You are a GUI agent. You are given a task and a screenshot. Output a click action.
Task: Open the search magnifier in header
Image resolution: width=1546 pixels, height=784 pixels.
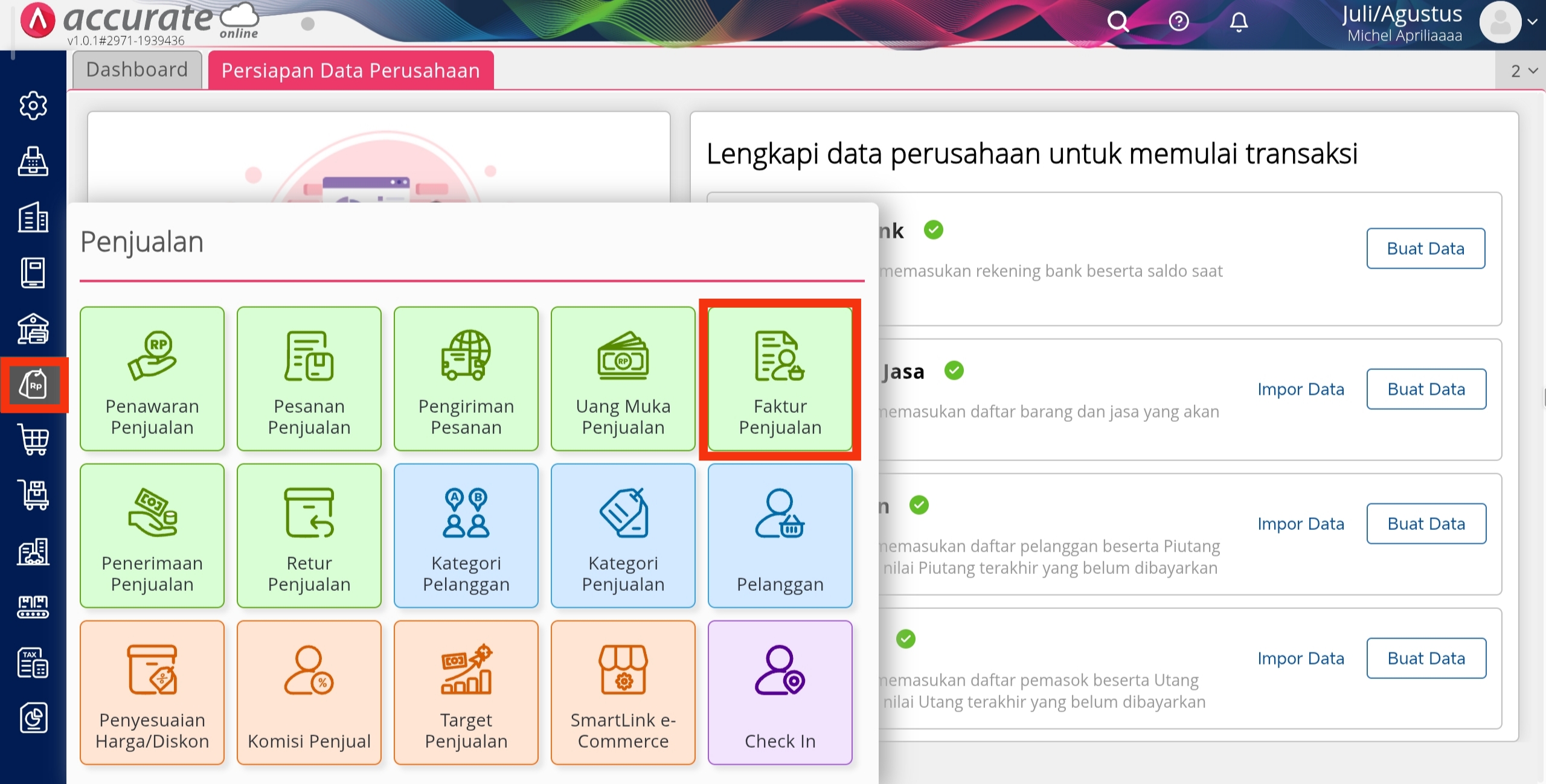click(x=1117, y=22)
